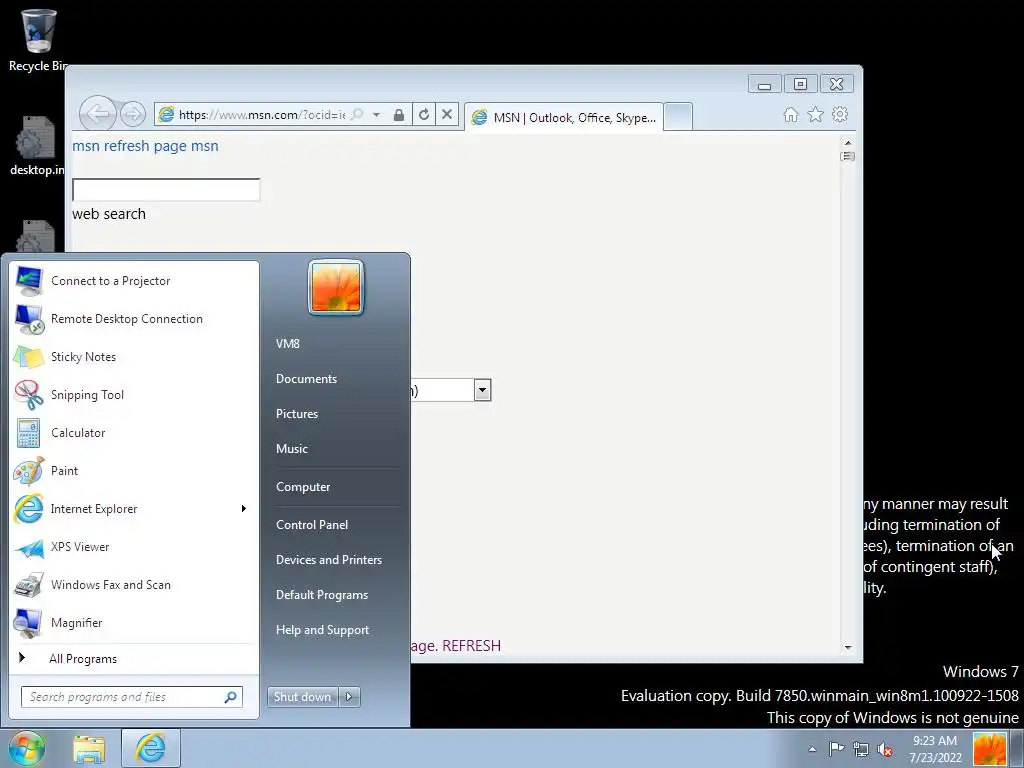Click the IE address bar URL
The image size is (1024, 768).
tap(261, 115)
